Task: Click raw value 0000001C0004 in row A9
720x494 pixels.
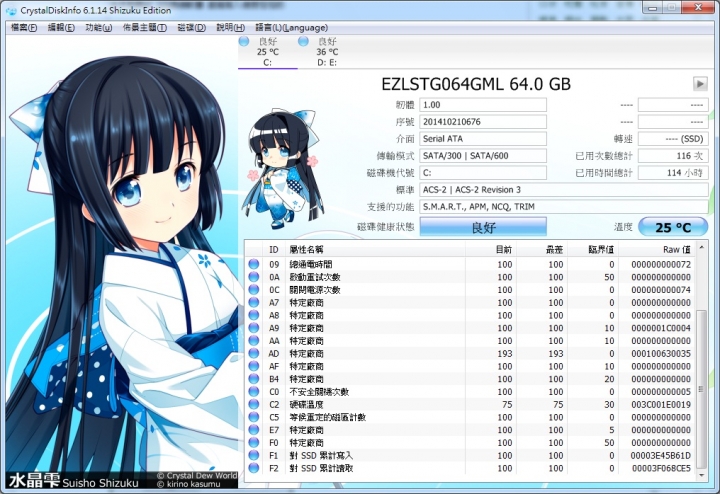Action: click(x=661, y=328)
